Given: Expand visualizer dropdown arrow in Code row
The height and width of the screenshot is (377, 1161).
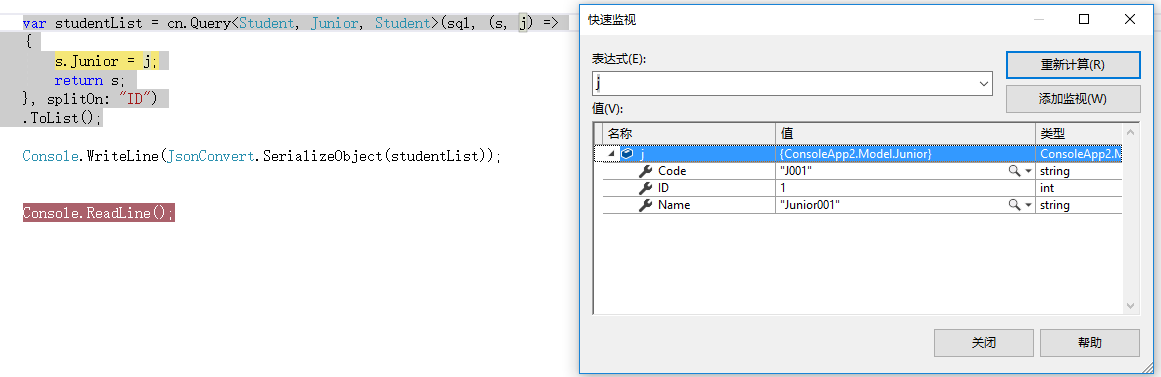Looking at the screenshot, I should (1028, 171).
